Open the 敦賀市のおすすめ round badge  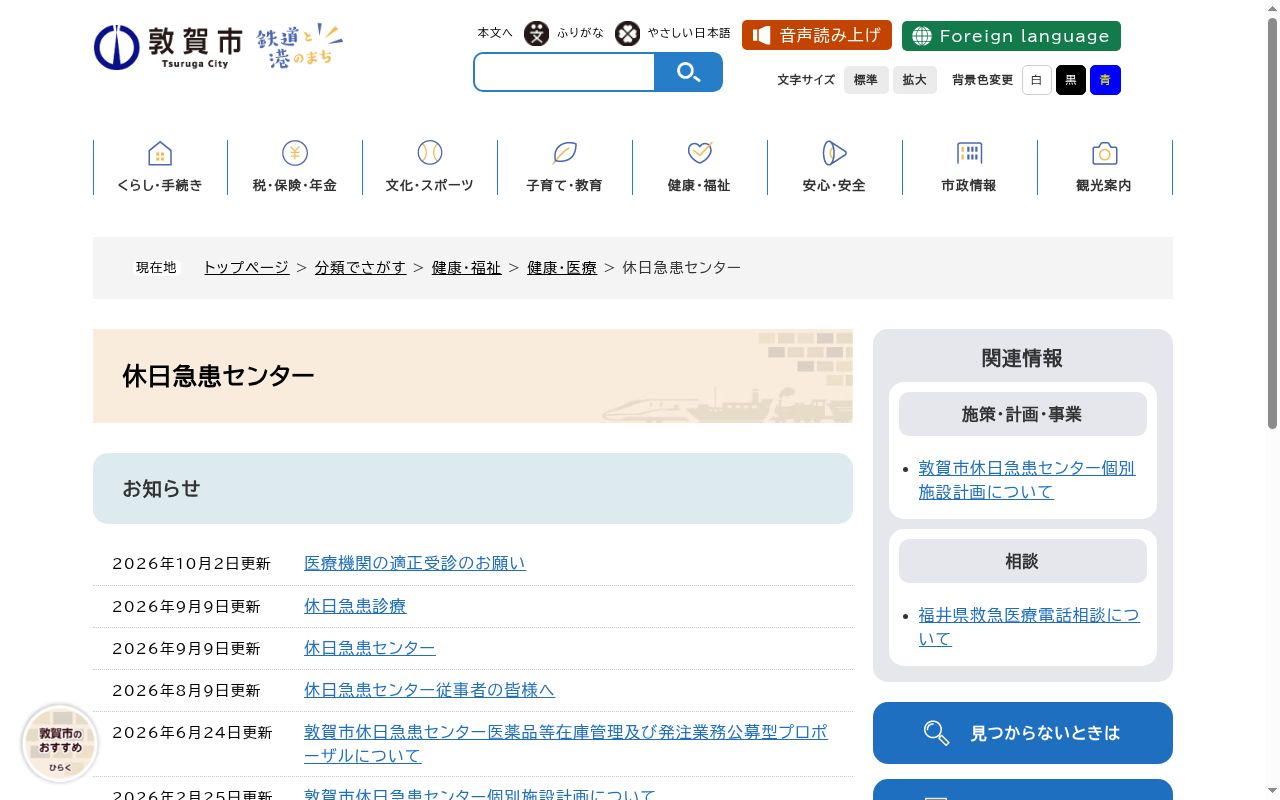(60, 743)
